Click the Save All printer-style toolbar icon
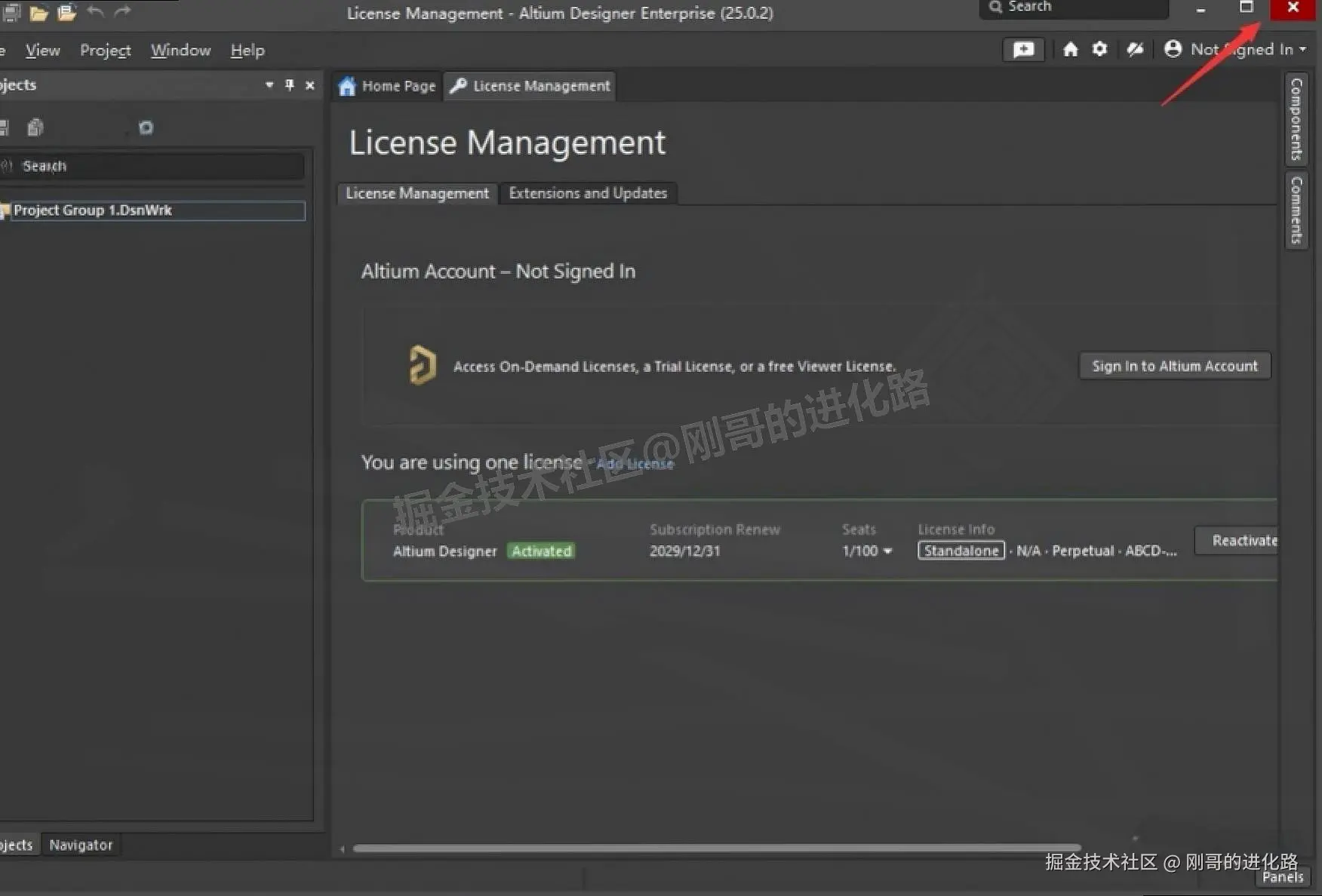 (x=11, y=12)
